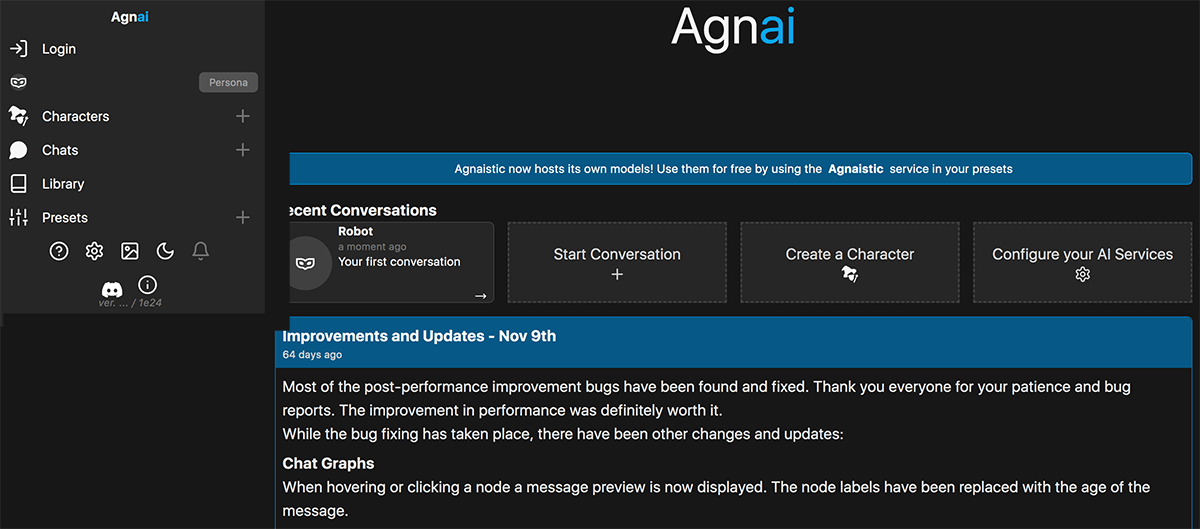
Task: Click the Start Conversation card
Action: pos(617,262)
